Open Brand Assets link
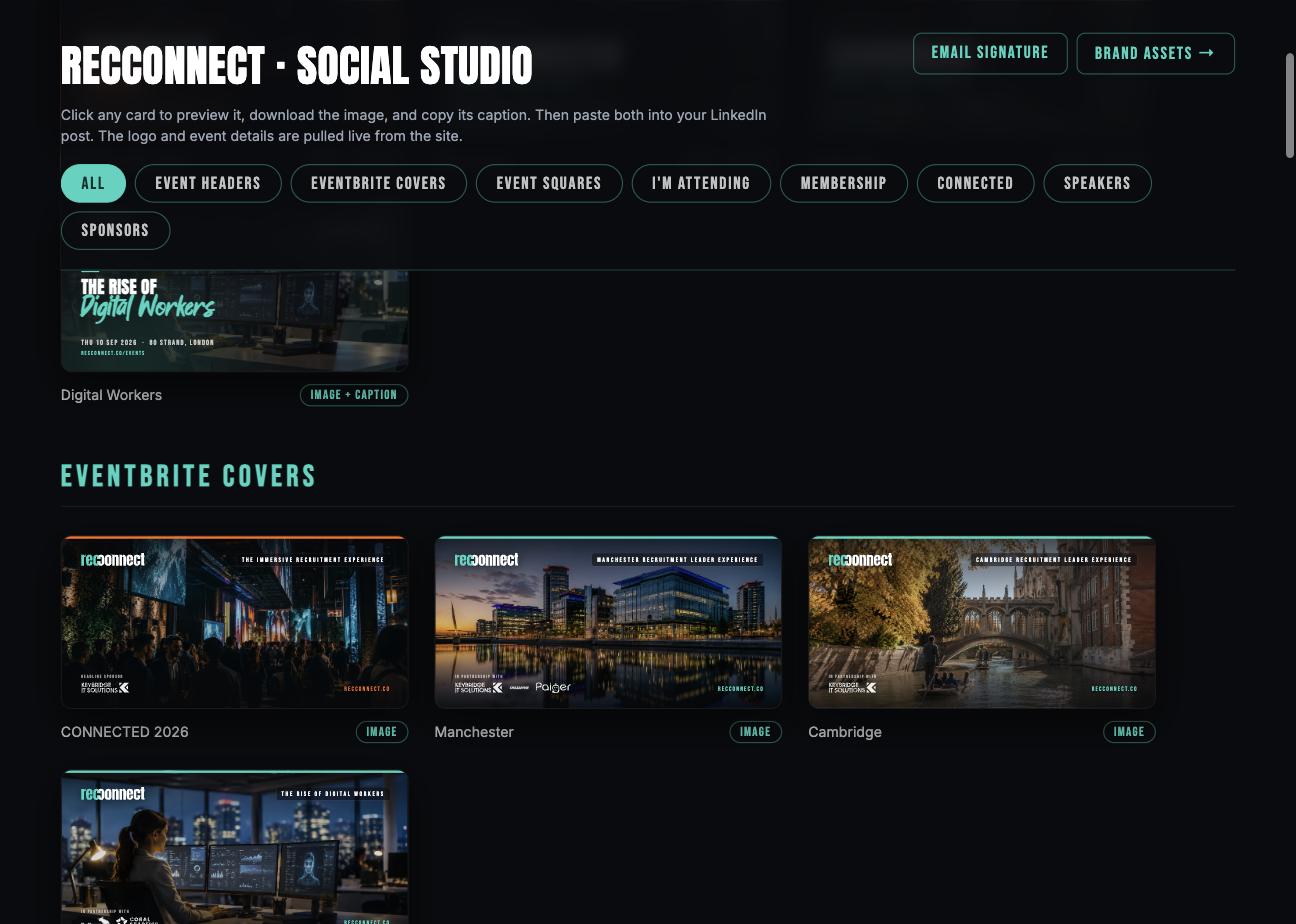The height and width of the screenshot is (924, 1296). tap(1155, 53)
